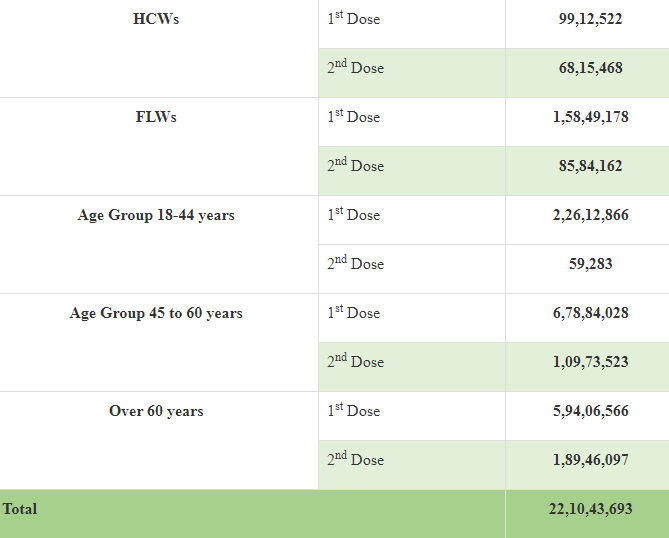The image size is (669, 538).
Task: Select the total value 22,10,43,693
Action: tap(590, 509)
